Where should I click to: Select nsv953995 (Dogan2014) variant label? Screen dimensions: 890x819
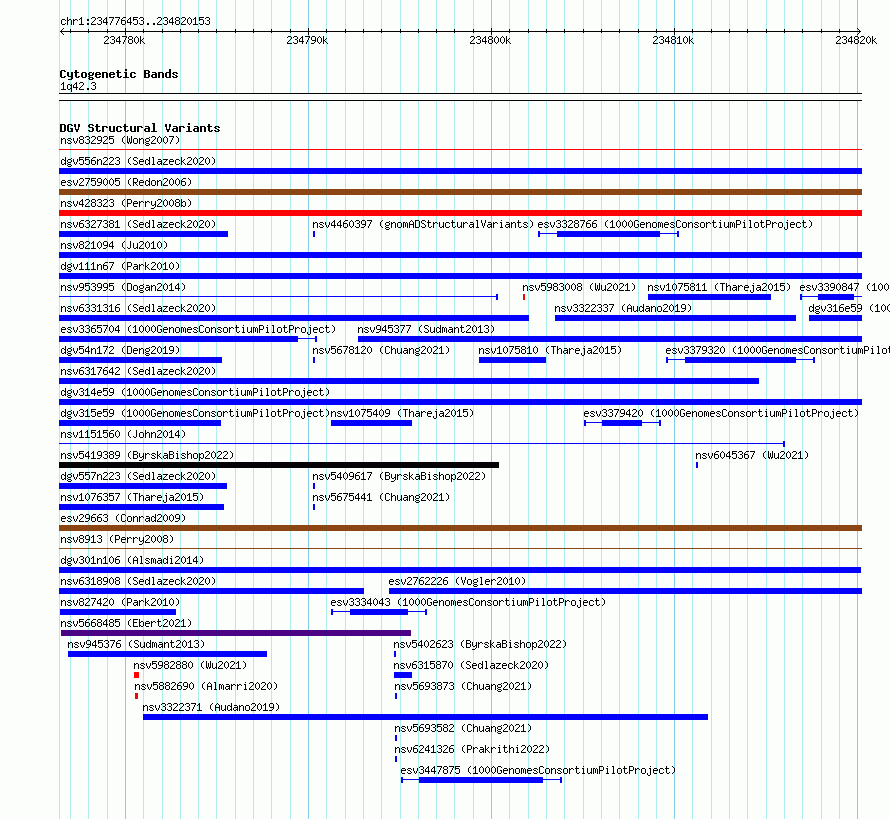pos(123,287)
